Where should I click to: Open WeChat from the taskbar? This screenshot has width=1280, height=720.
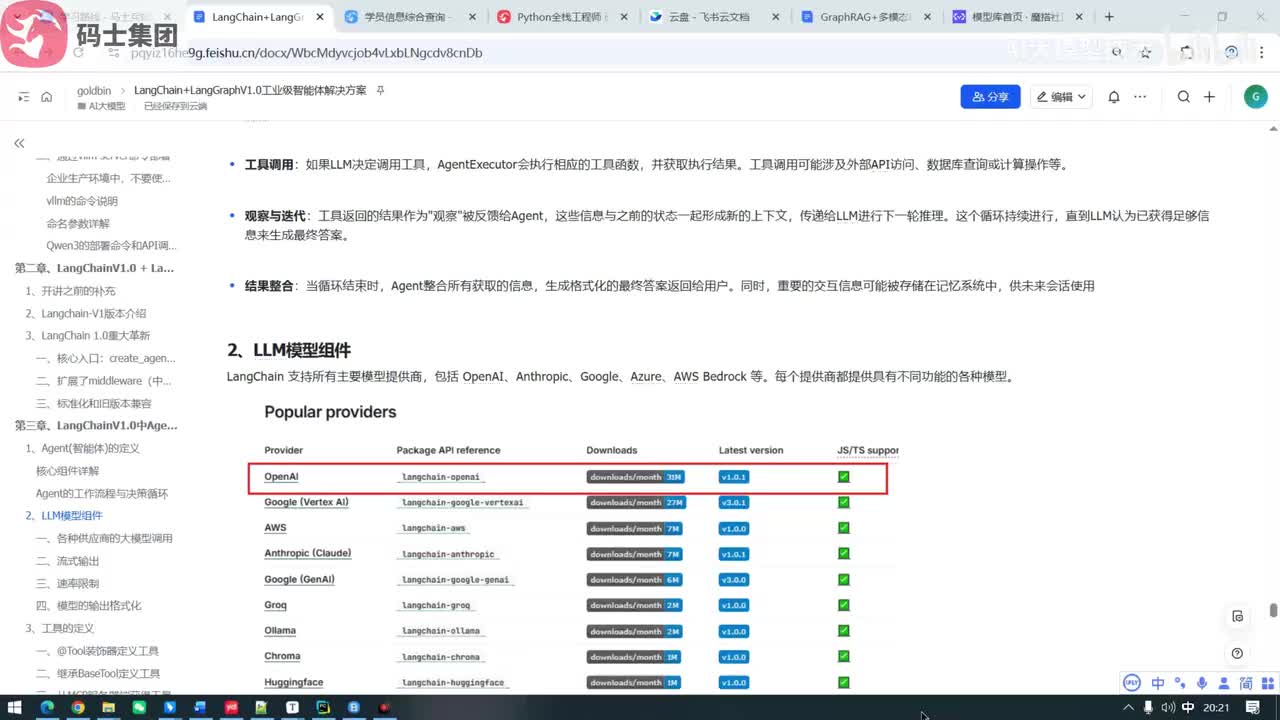(139, 708)
